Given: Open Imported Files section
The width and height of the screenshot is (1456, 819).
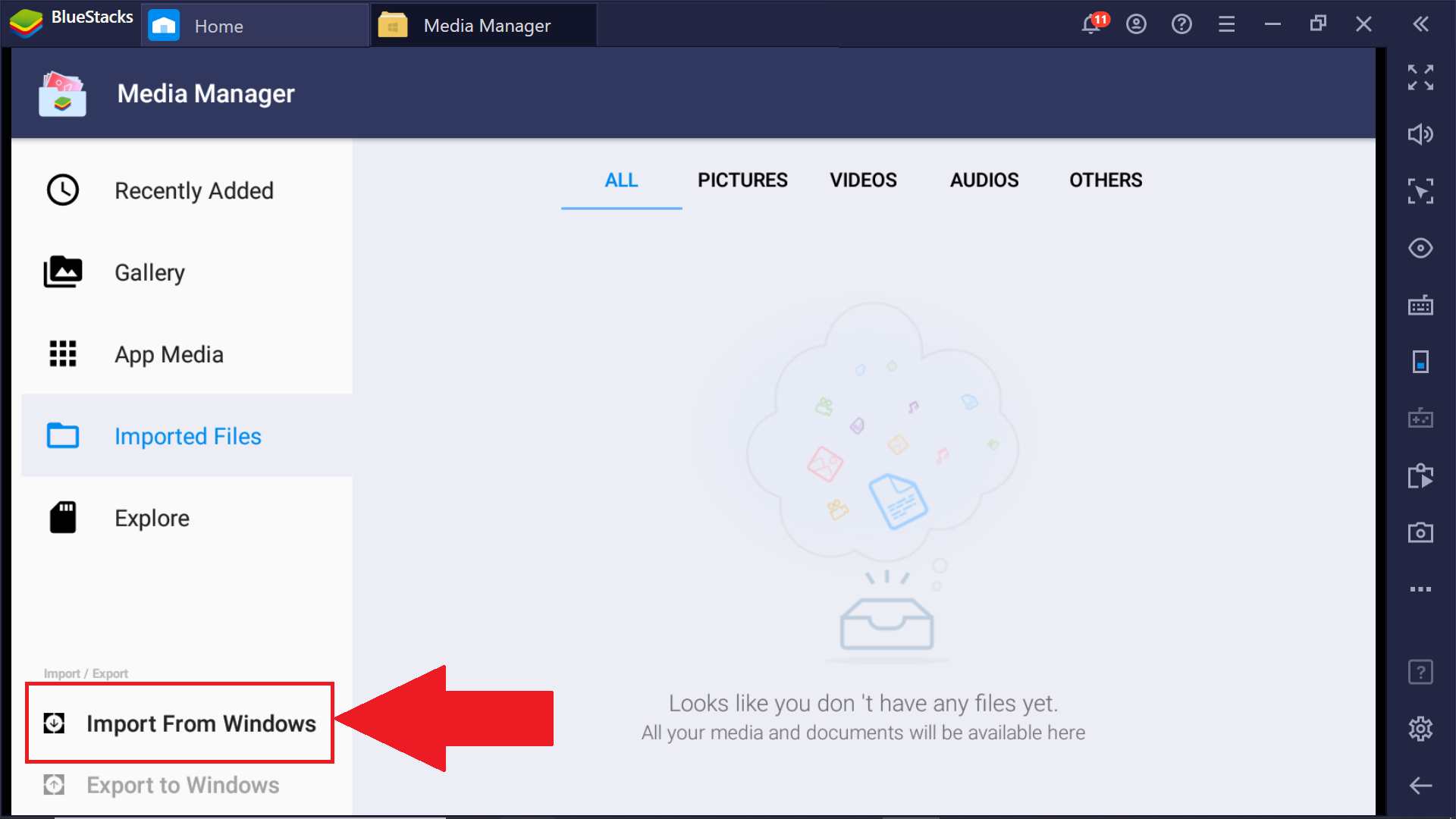Looking at the screenshot, I should tap(188, 436).
